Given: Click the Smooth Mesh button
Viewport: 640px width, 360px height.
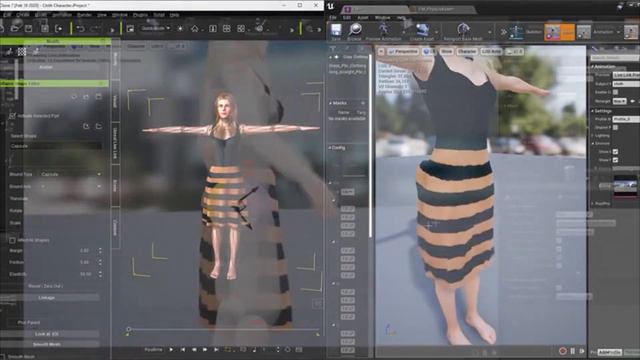Looking at the screenshot, I should point(47,344).
